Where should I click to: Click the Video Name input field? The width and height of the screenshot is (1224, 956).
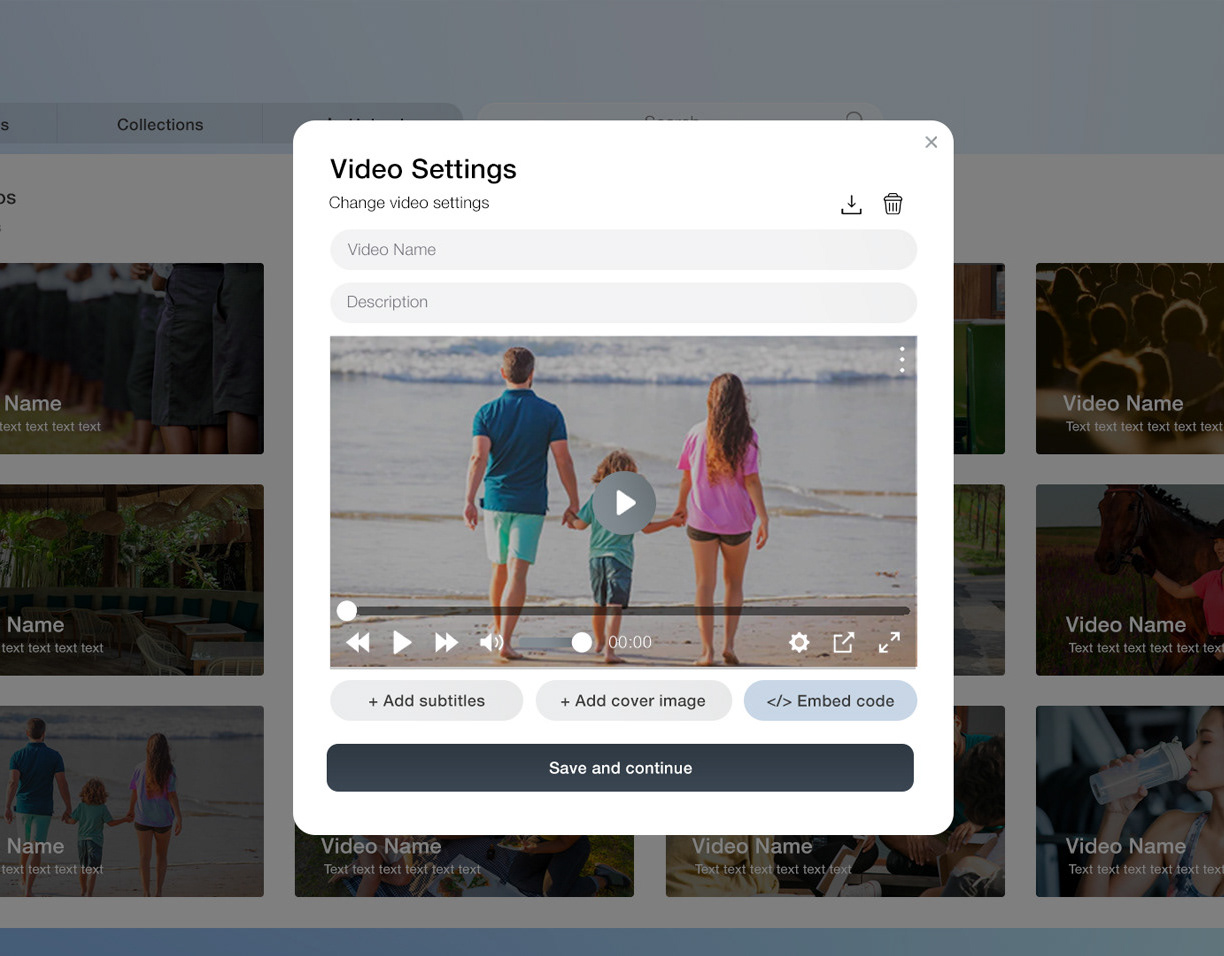point(623,250)
